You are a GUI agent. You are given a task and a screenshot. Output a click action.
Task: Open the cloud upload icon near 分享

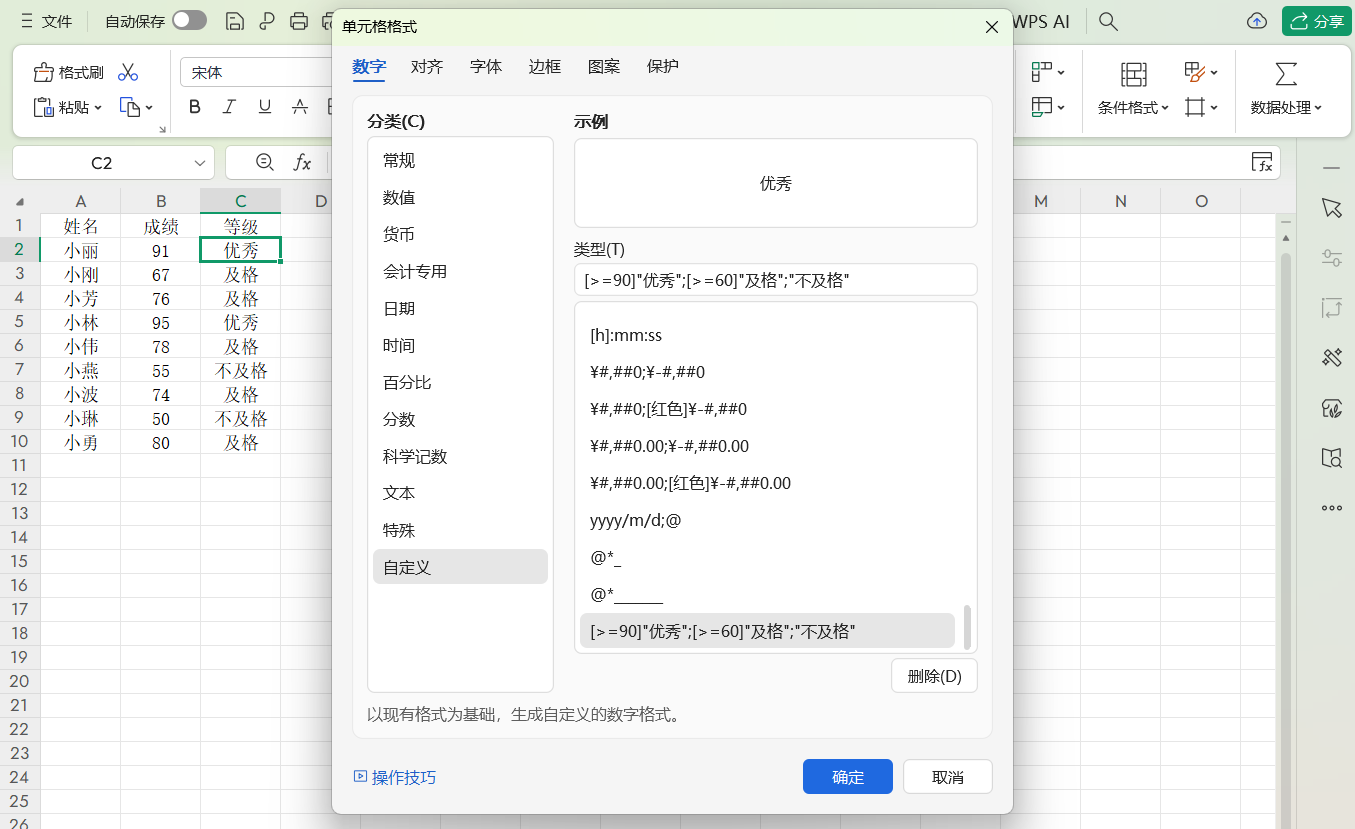point(1256,20)
